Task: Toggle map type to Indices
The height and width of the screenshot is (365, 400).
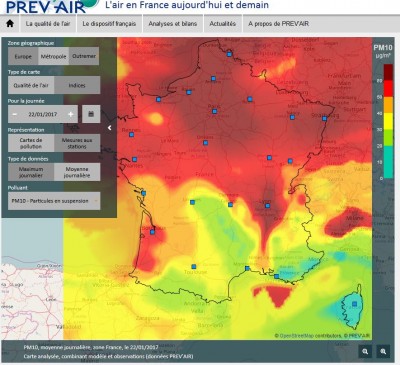Action: point(77,85)
